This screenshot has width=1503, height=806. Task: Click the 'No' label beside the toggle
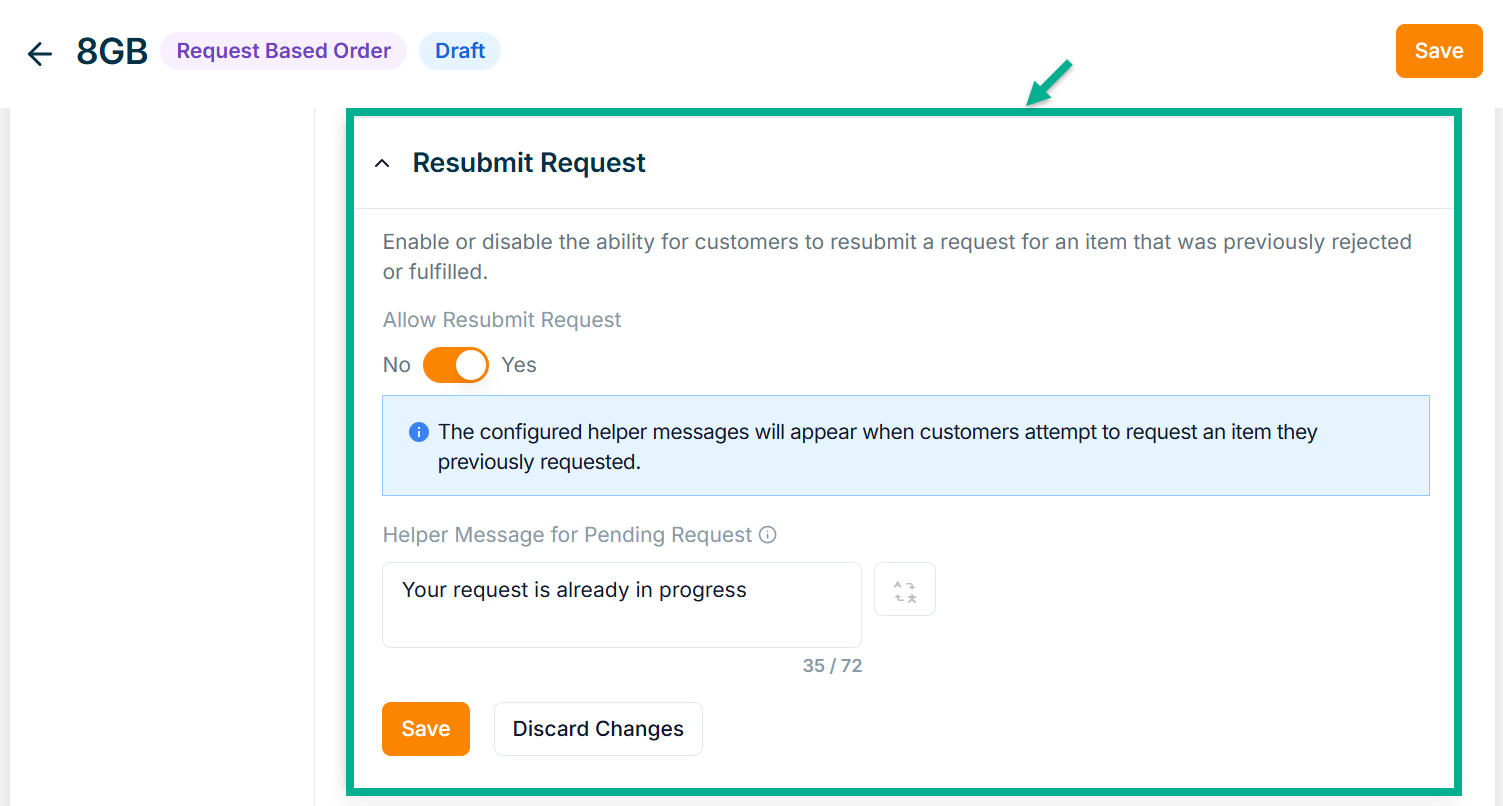(396, 365)
